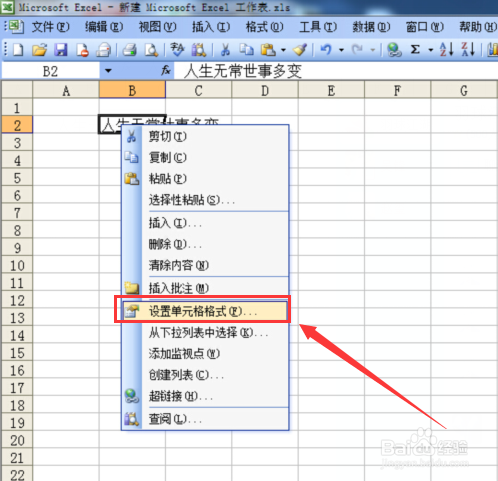Screen dimensions: 498x481
Task: Choose 超链接 from the context menu
Action: pyautogui.click(x=205, y=396)
